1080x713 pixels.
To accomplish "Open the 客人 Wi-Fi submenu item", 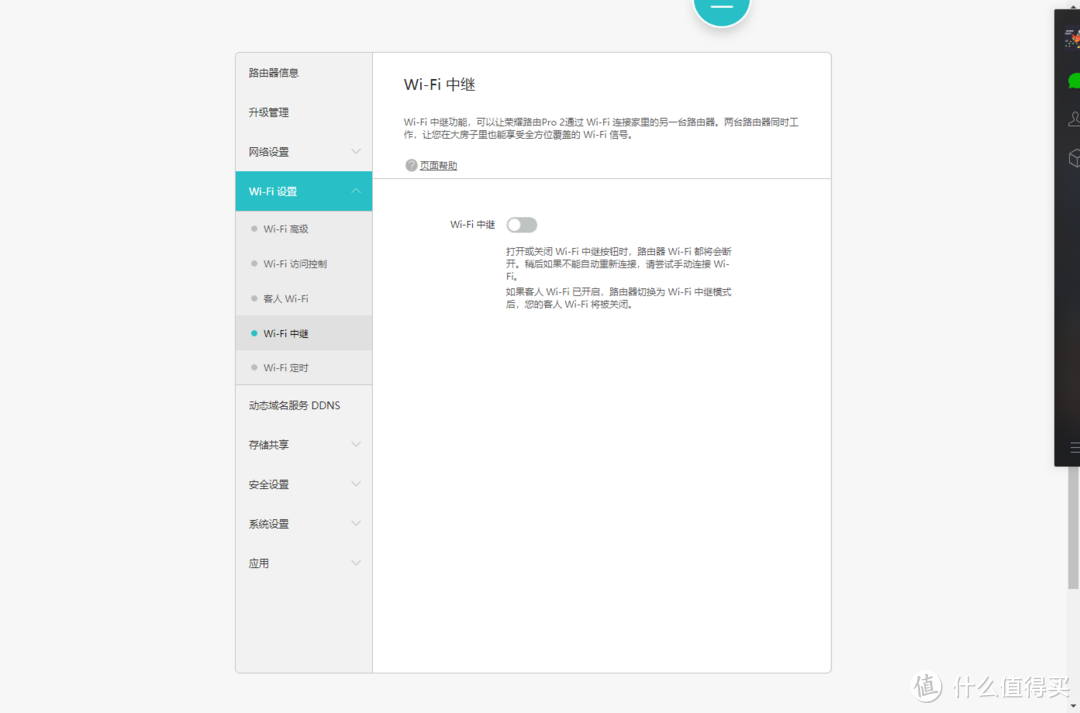I will 304,298.
